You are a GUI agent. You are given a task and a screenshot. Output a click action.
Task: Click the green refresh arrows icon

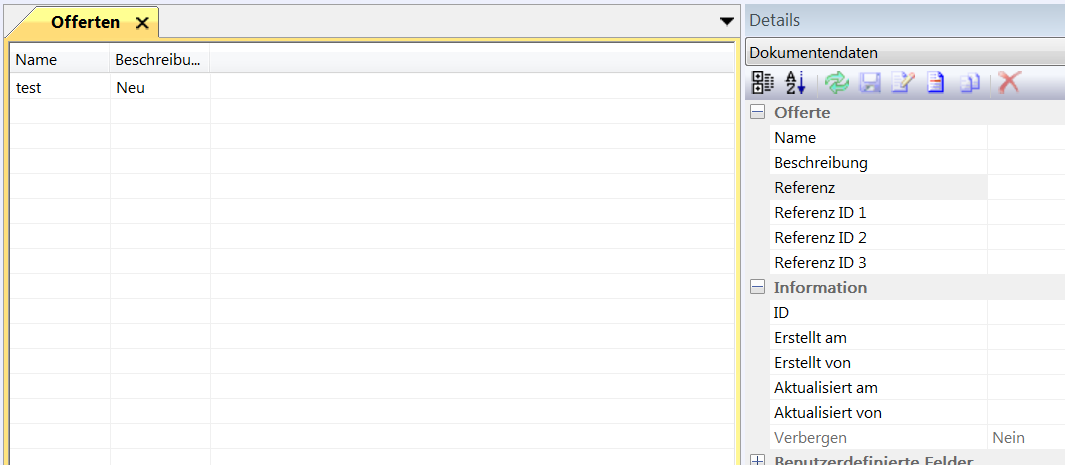pos(837,84)
